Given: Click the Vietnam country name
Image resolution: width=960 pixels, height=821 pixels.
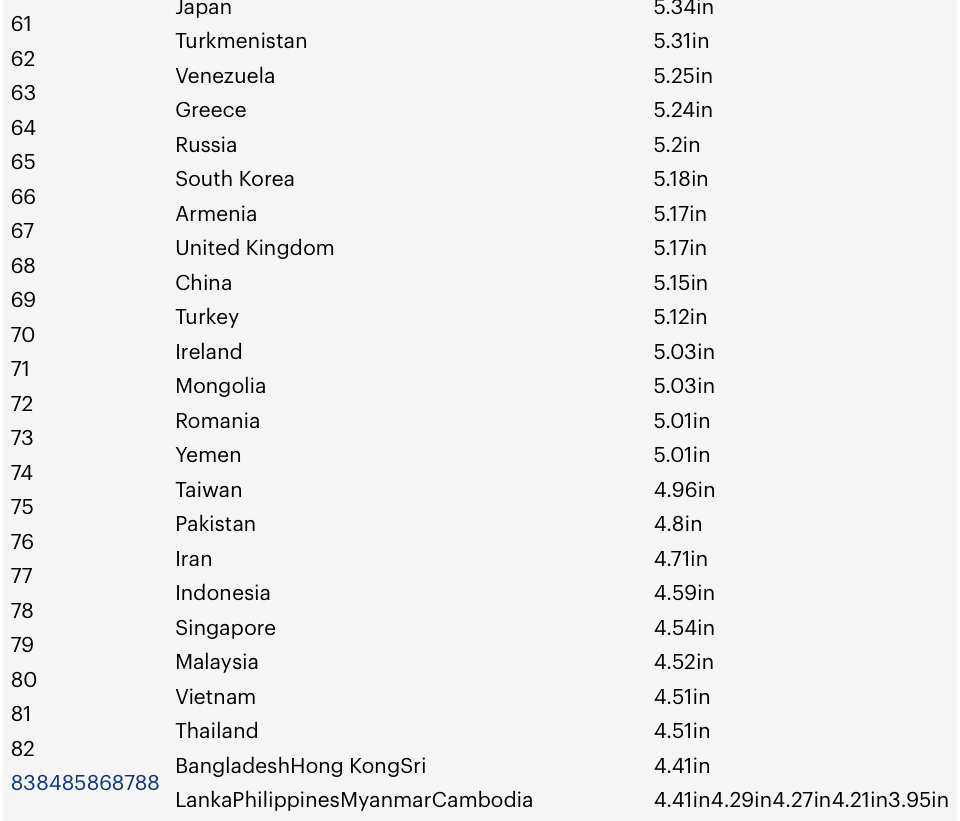Looking at the screenshot, I should pyautogui.click(x=215, y=697).
